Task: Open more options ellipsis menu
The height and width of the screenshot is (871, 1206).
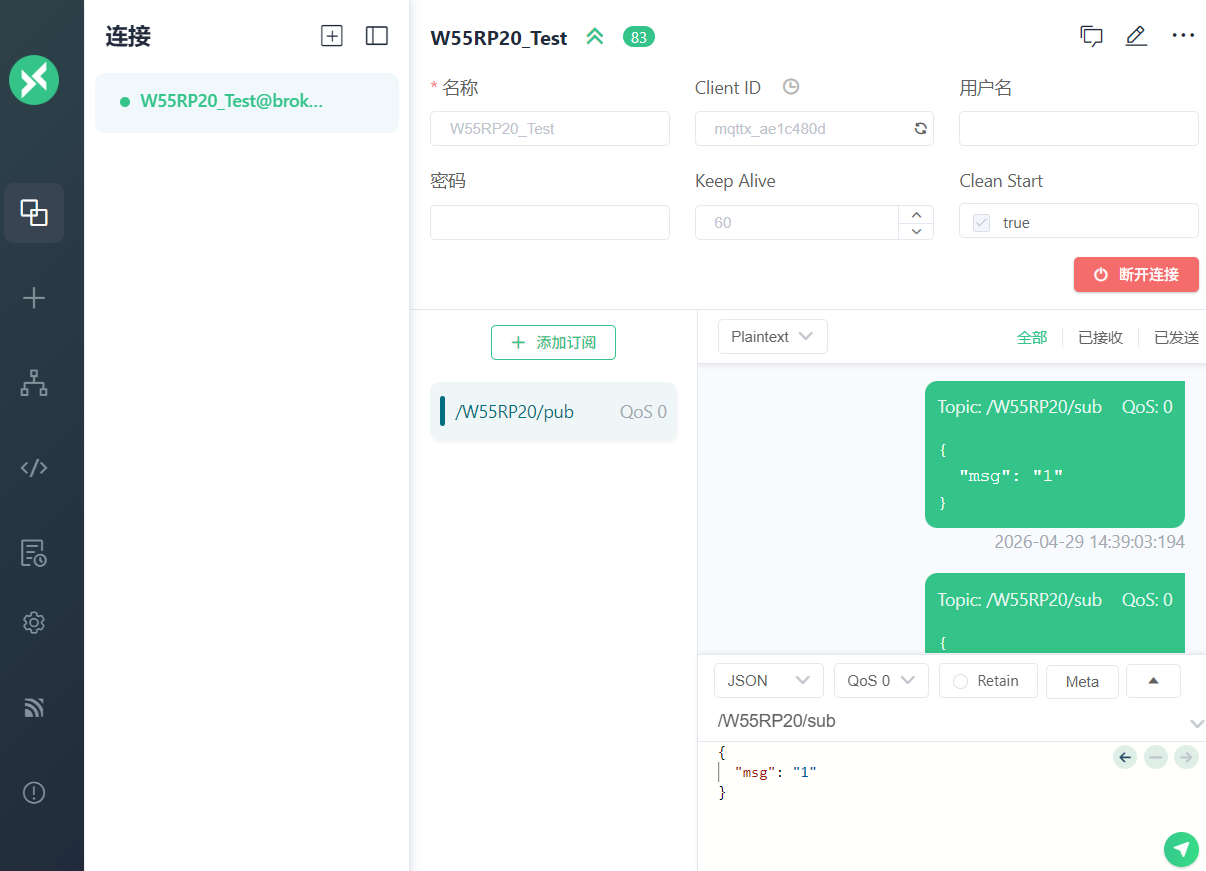Action: [1183, 36]
